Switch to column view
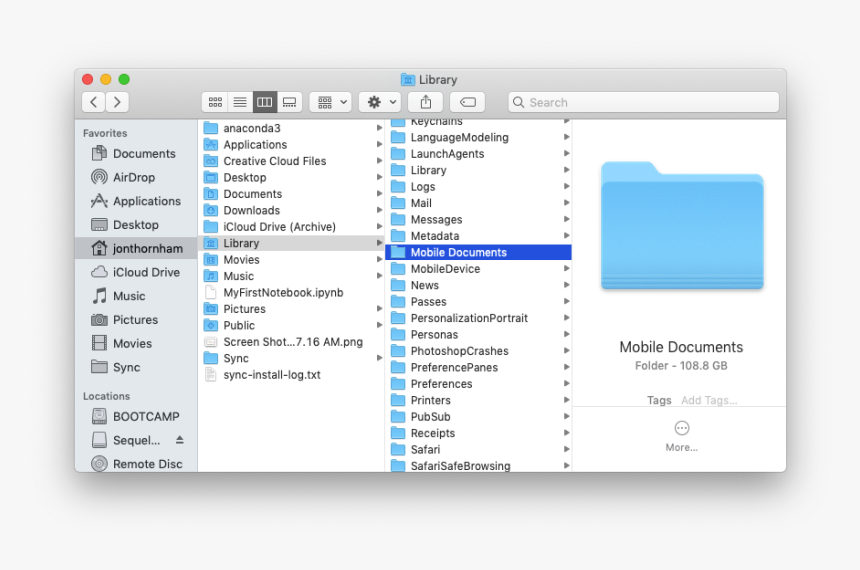This screenshot has width=860, height=570. (264, 102)
